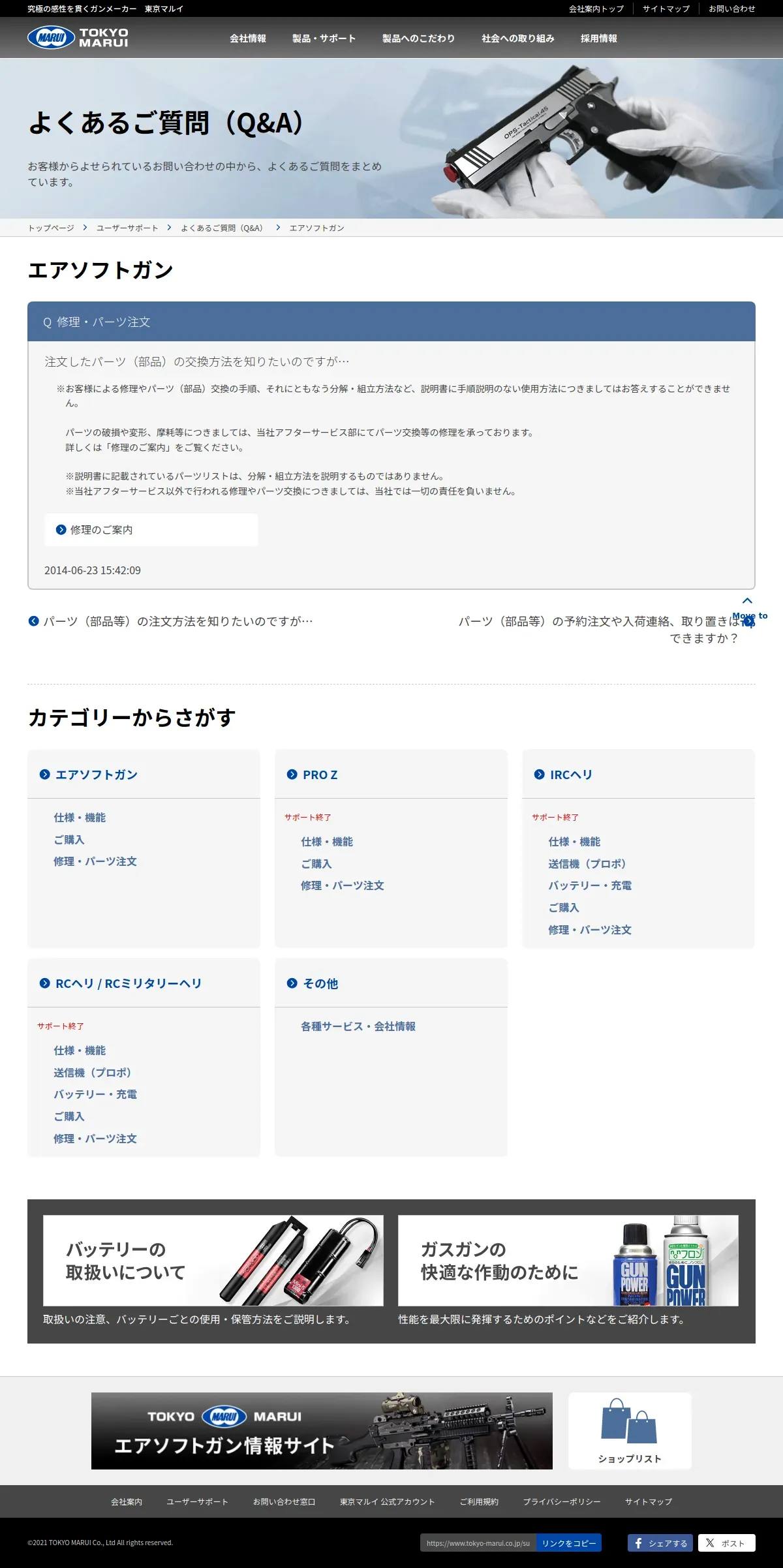Select 修理・パーツ注文 under PRO Z

tap(343, 885)
